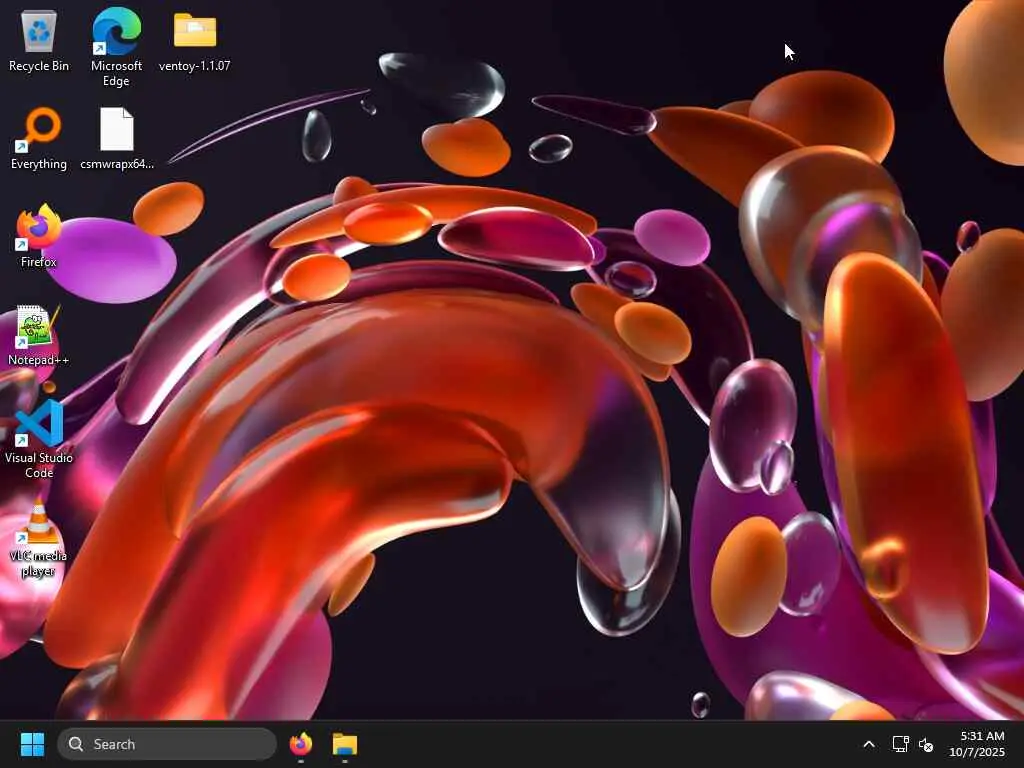The width and height of the screenshot is (1024, 768).
Task: Select the Visual Studio Code shortcut
Action: pos(39,439)
